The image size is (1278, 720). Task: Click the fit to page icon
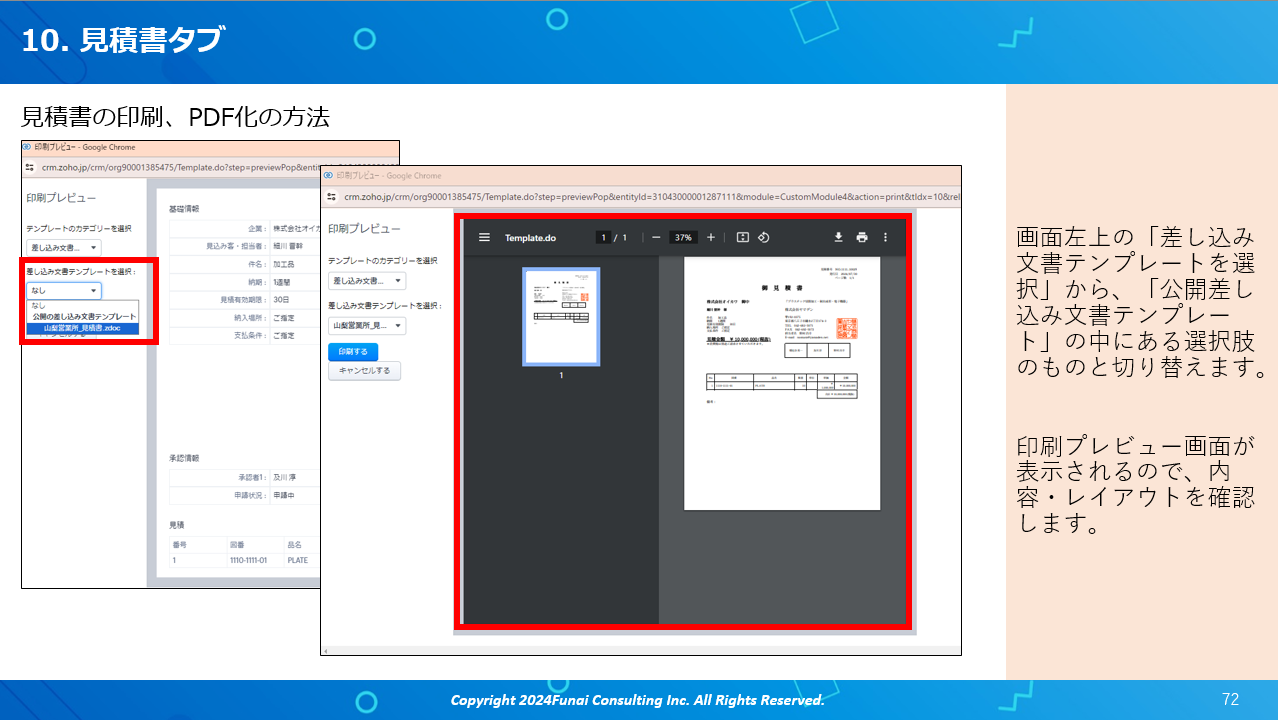pos(742,238)
